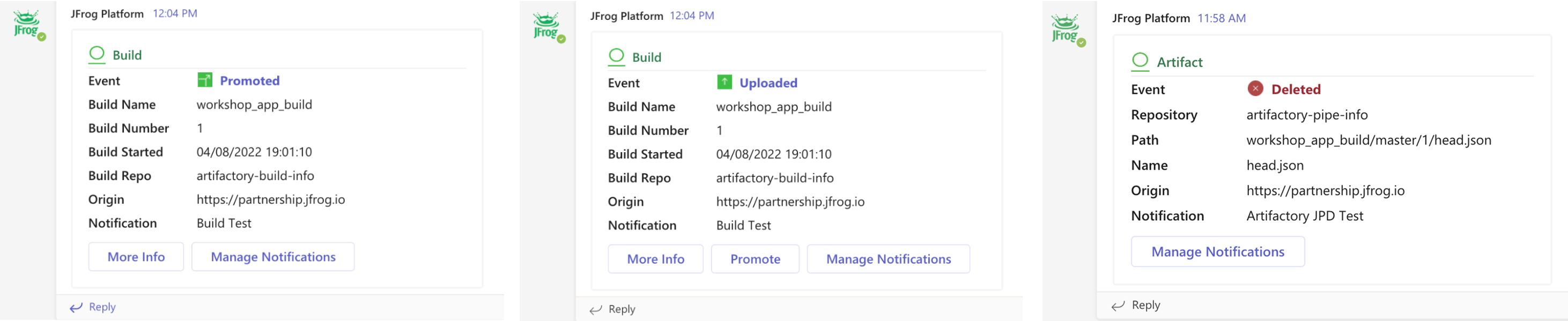Click reply arrow icon under Promoted card
Image resolution: width=1568 pixels, height=321 pixels.
(x=76, y=308)
